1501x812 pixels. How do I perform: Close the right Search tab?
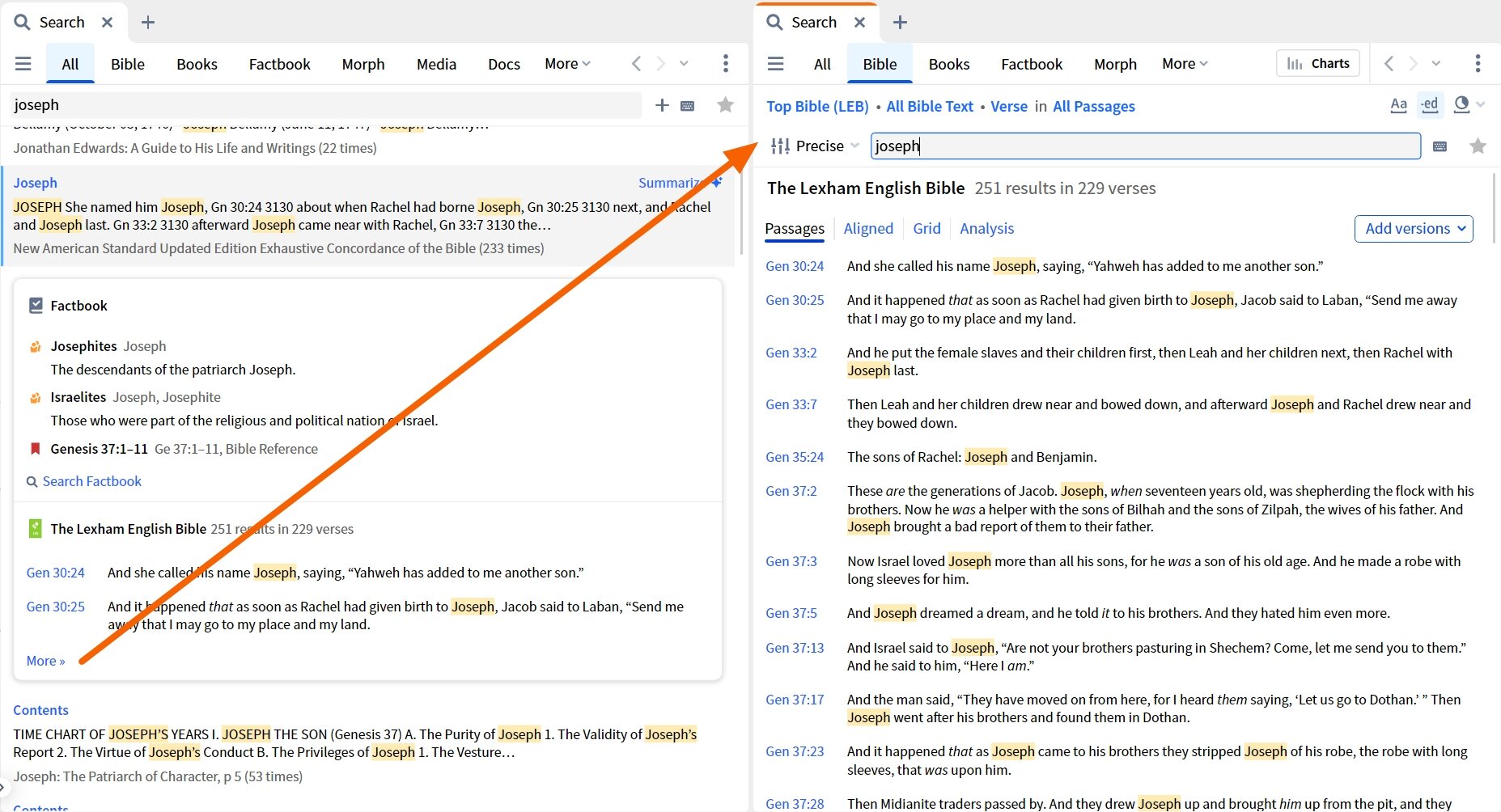tap(859, 23)
